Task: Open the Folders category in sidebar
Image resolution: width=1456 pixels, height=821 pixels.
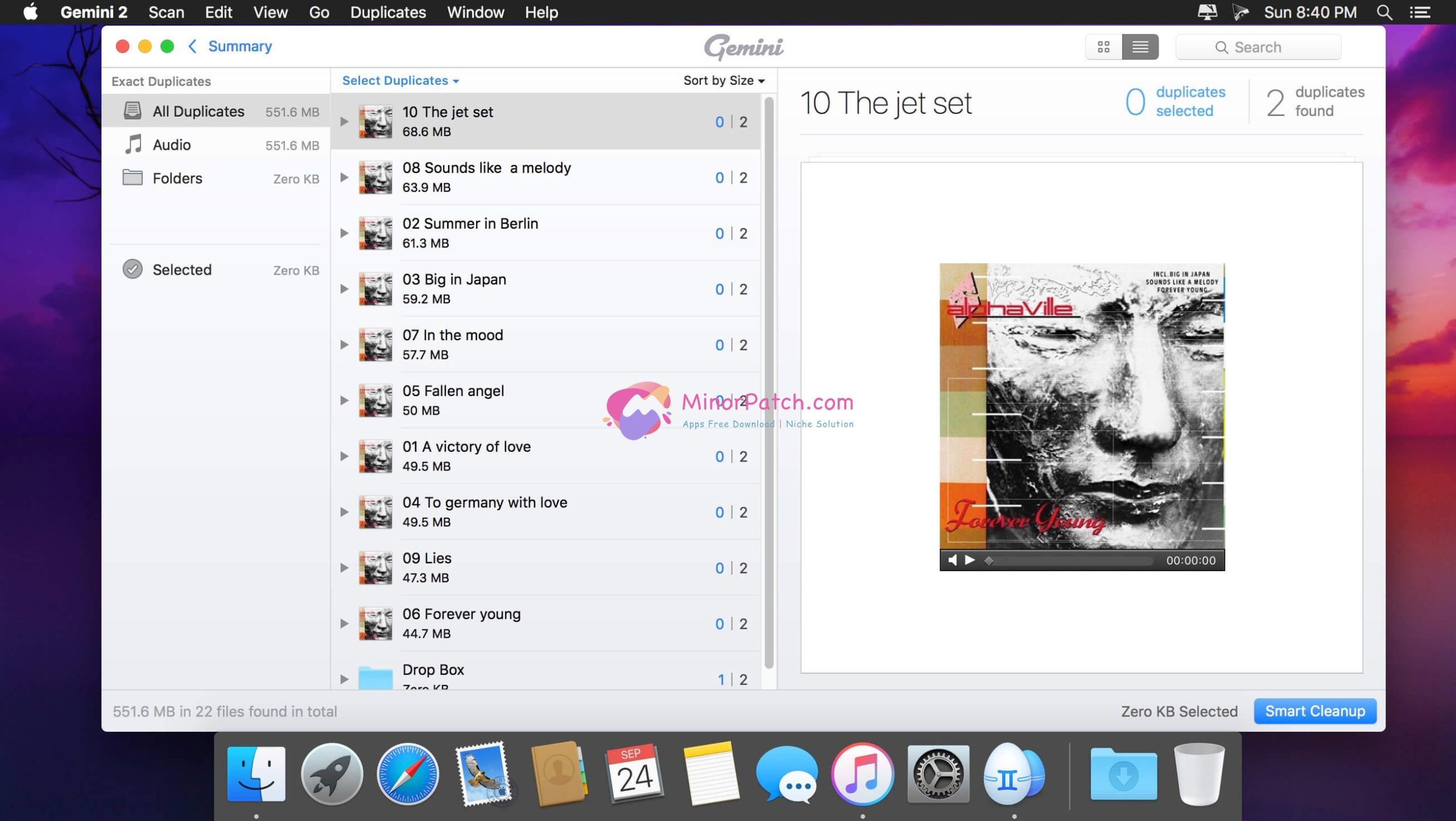Action: tap(177, 178)
